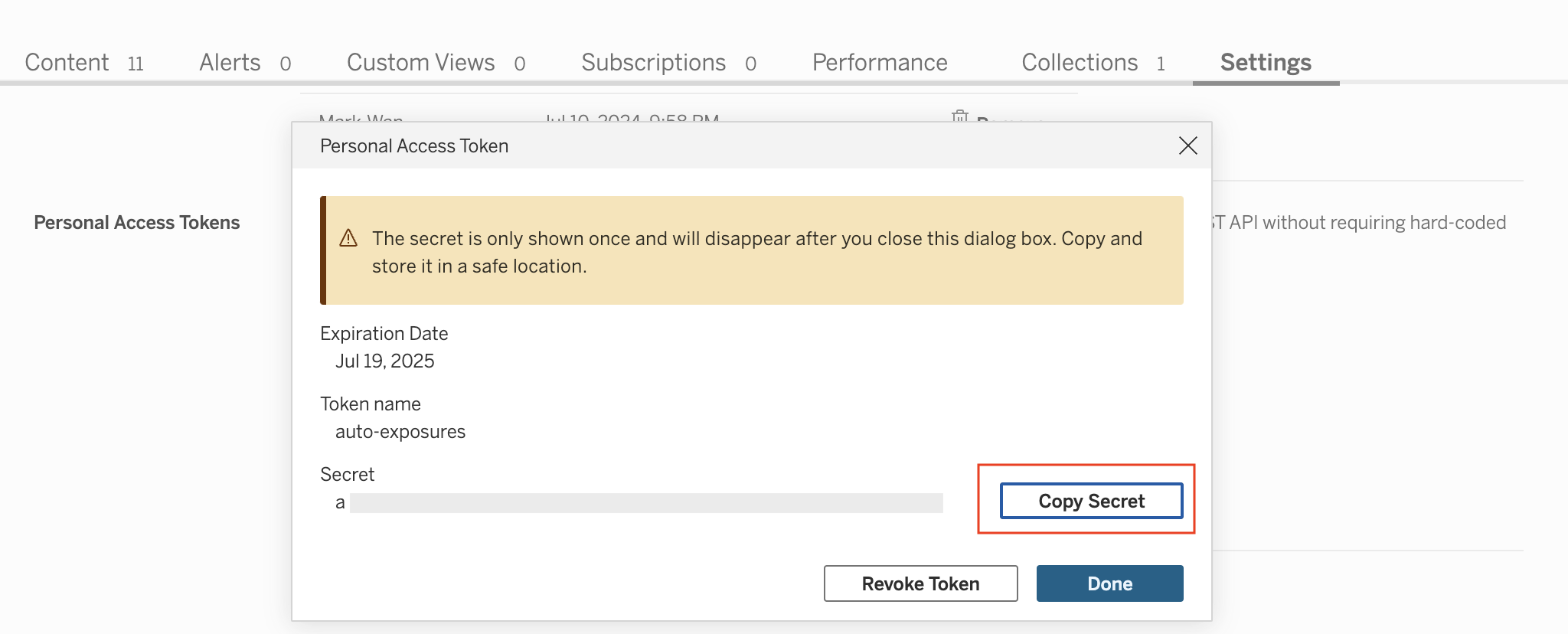Click the warning triangle icon
The image size is (1568, 634).
(348, 238)
